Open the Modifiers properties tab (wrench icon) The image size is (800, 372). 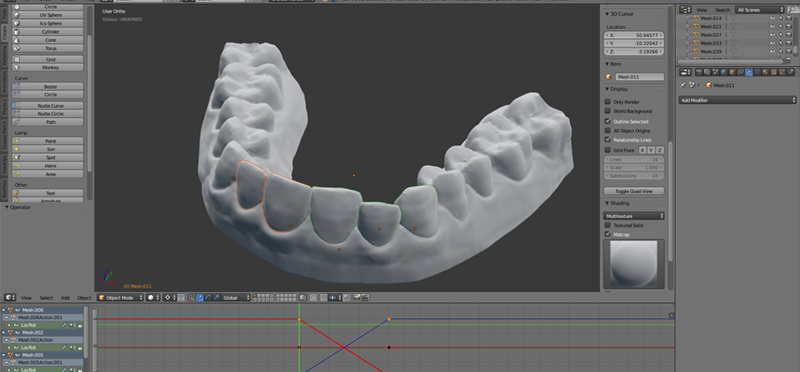[x=749, y=72]
